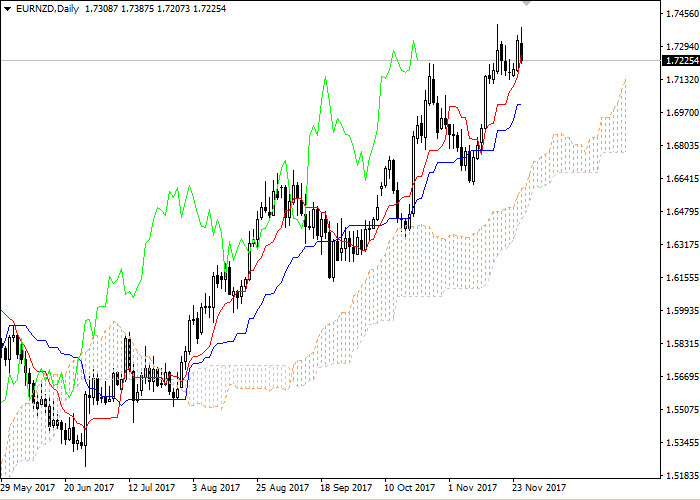Click the 1 Nov 2017 date label
The image size is (700, 500).
[473, 487]
